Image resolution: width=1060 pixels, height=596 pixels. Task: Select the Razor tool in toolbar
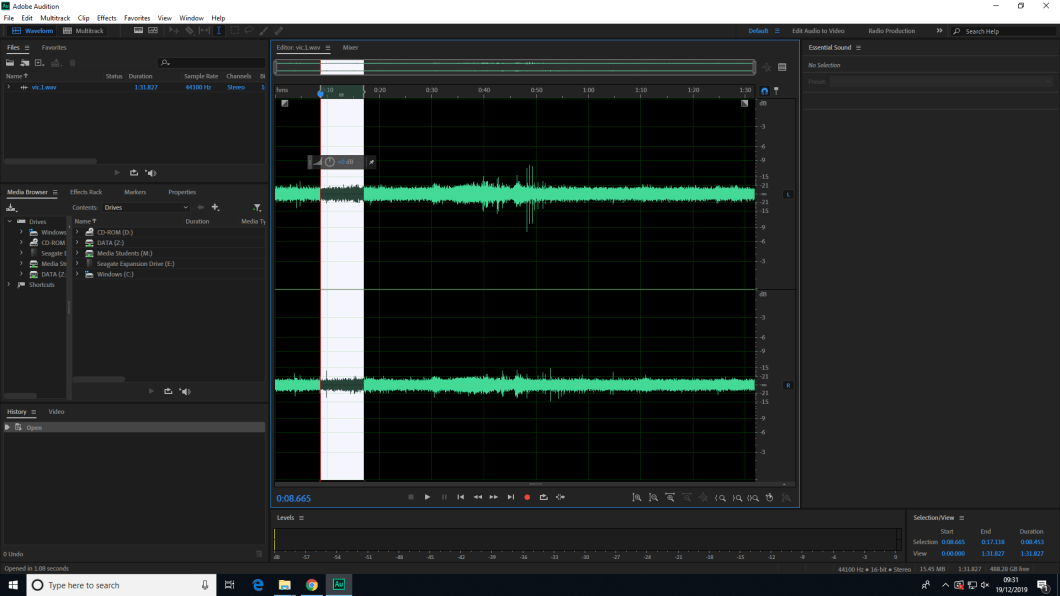click(x=189, y=30)
